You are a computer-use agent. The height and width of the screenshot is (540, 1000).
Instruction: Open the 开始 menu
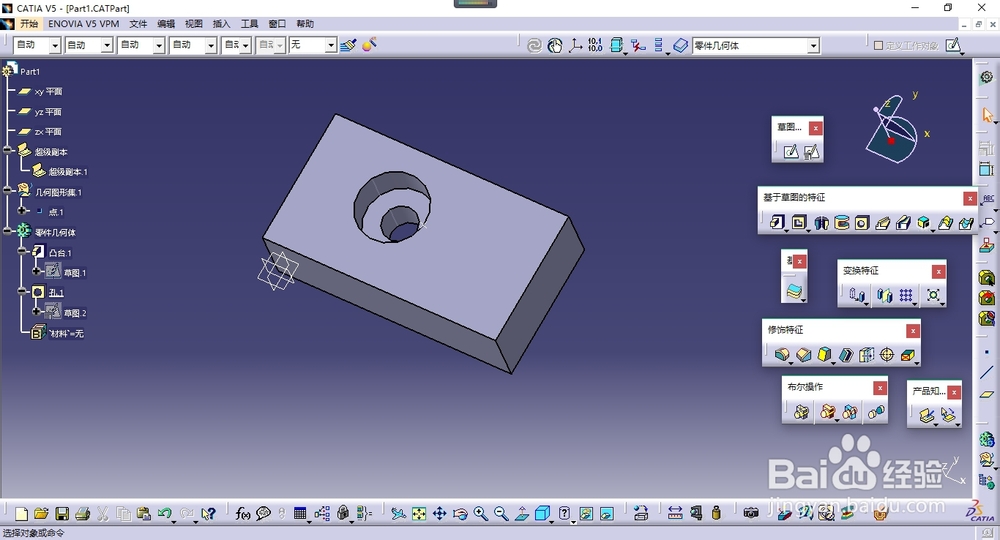[29, 24]
